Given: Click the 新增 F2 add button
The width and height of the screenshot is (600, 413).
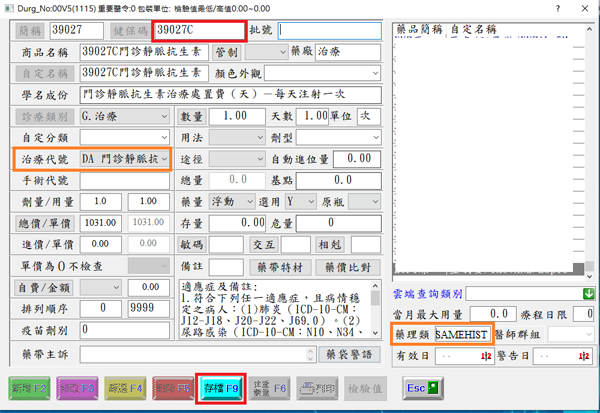Looking at the screenshot, I should (29, 388).
